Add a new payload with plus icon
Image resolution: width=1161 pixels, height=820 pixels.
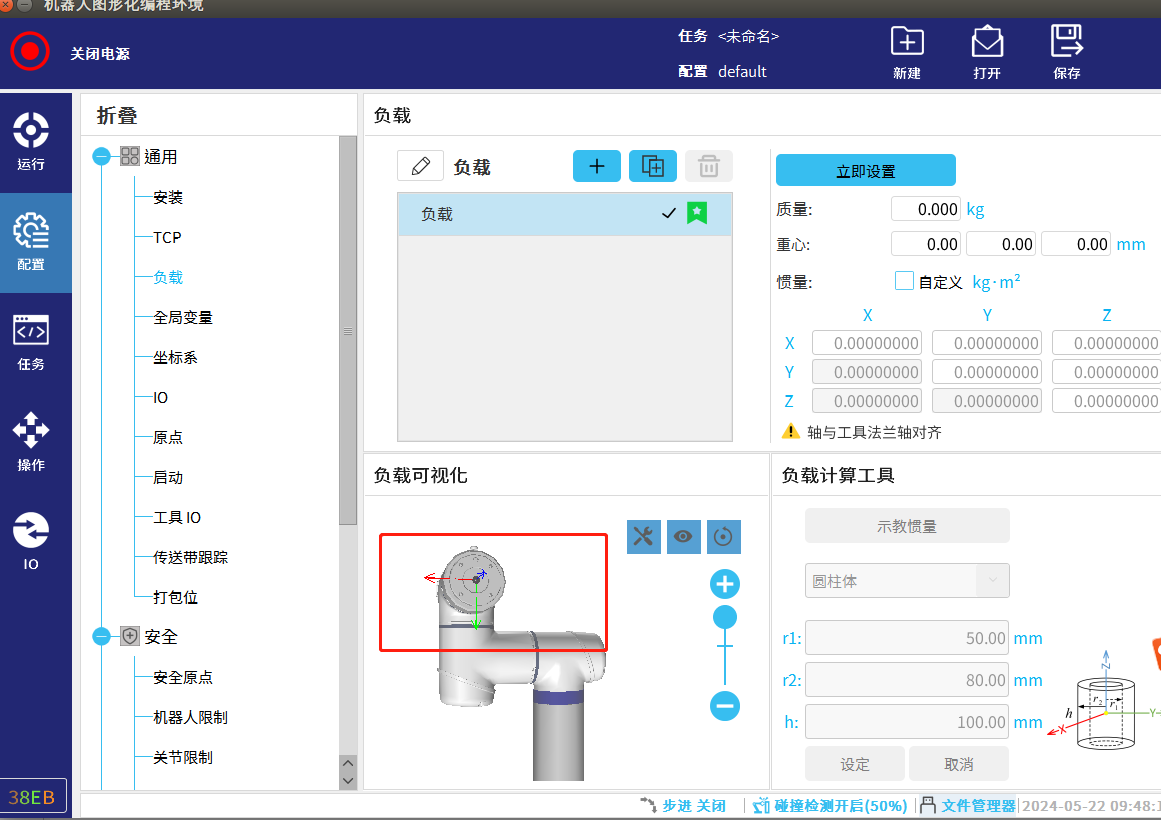click(597, 166)
